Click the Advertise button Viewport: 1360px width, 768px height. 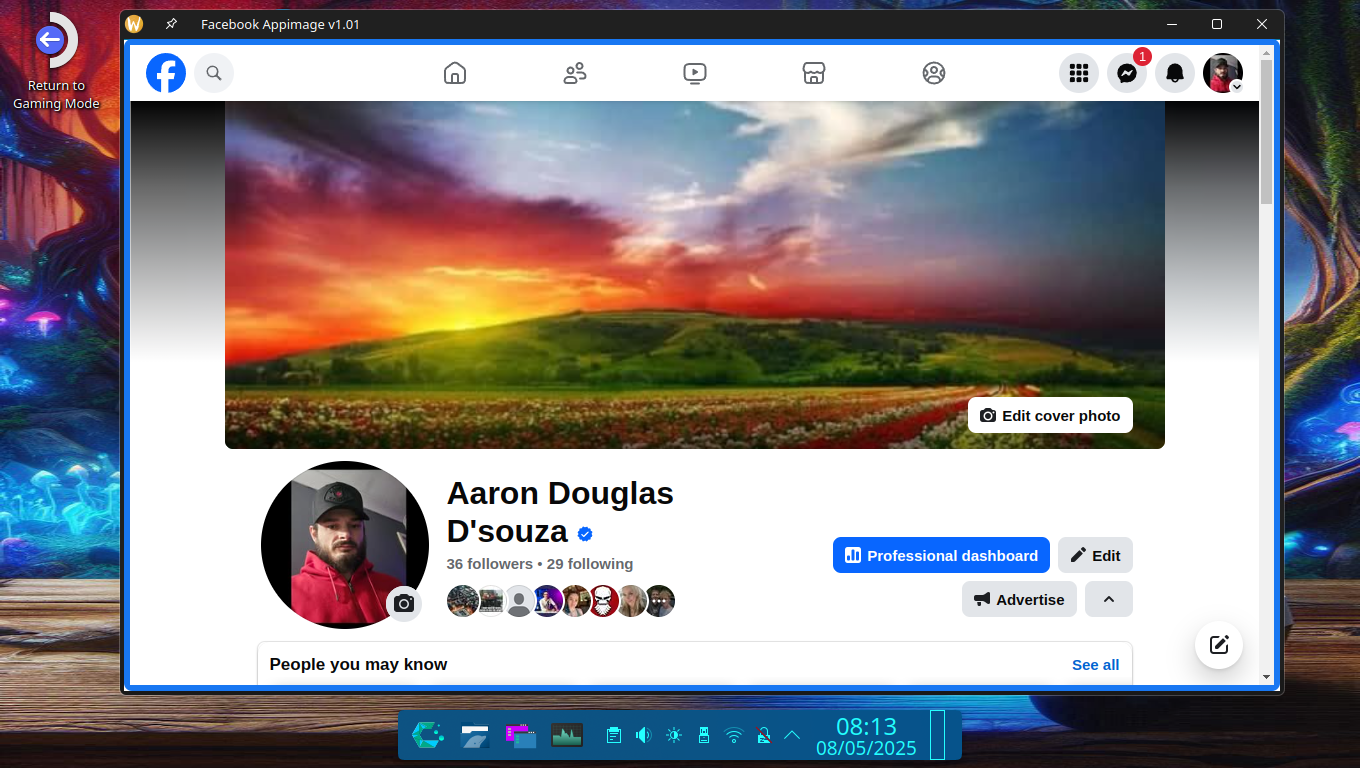click(1019, 599)
